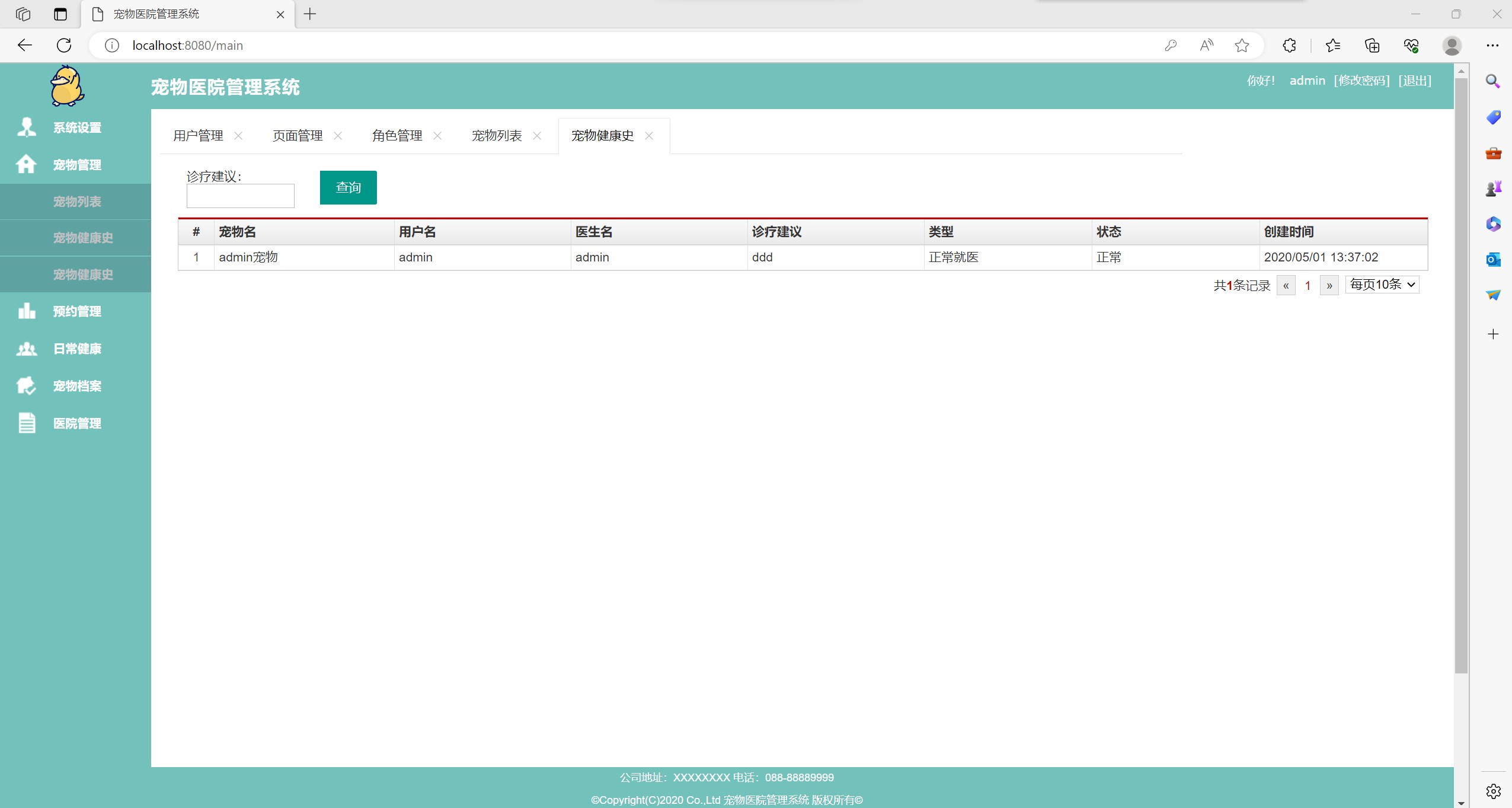Open the Collections icon

click(1372, 45)
